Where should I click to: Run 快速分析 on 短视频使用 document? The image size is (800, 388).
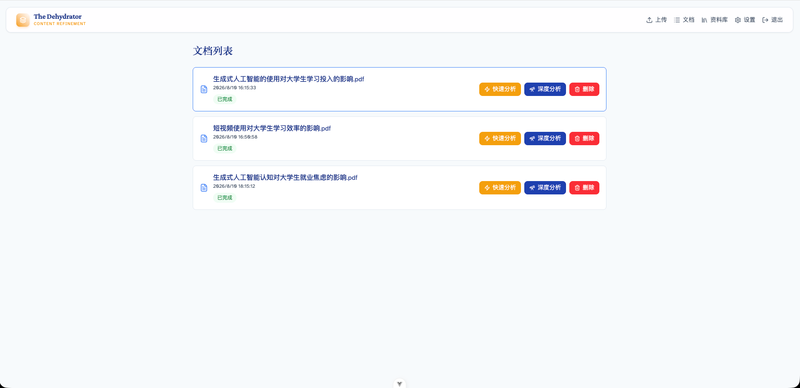(x=500, y=138)
